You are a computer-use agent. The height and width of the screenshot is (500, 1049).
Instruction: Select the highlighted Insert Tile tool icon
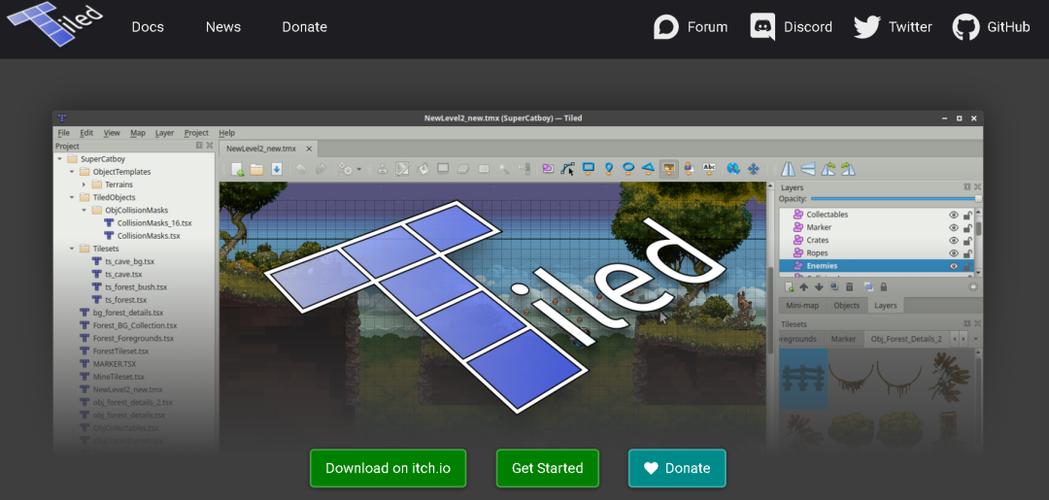pos(668,169)
